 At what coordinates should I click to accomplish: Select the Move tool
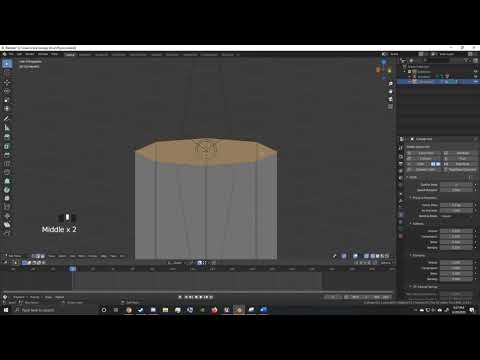[x=7, y=83]
